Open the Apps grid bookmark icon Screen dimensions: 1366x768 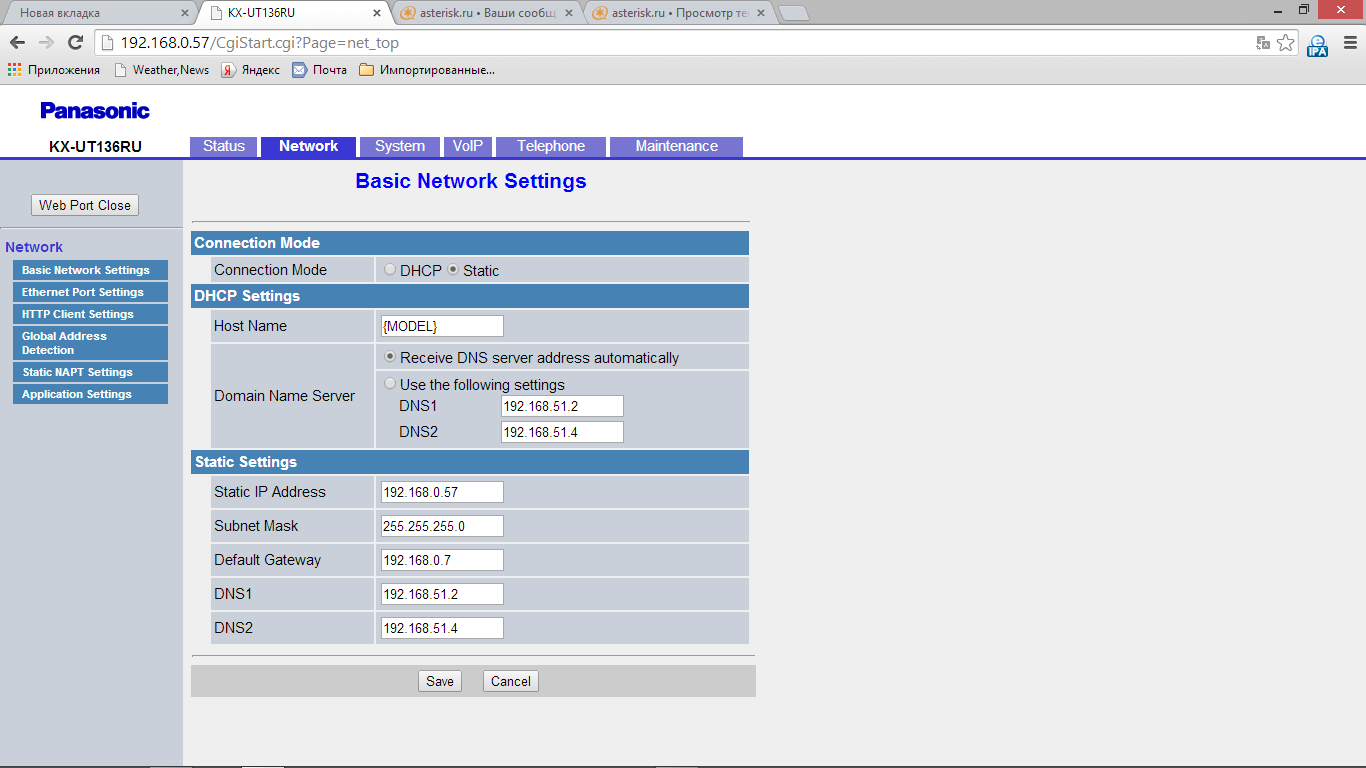click(14, 70)
